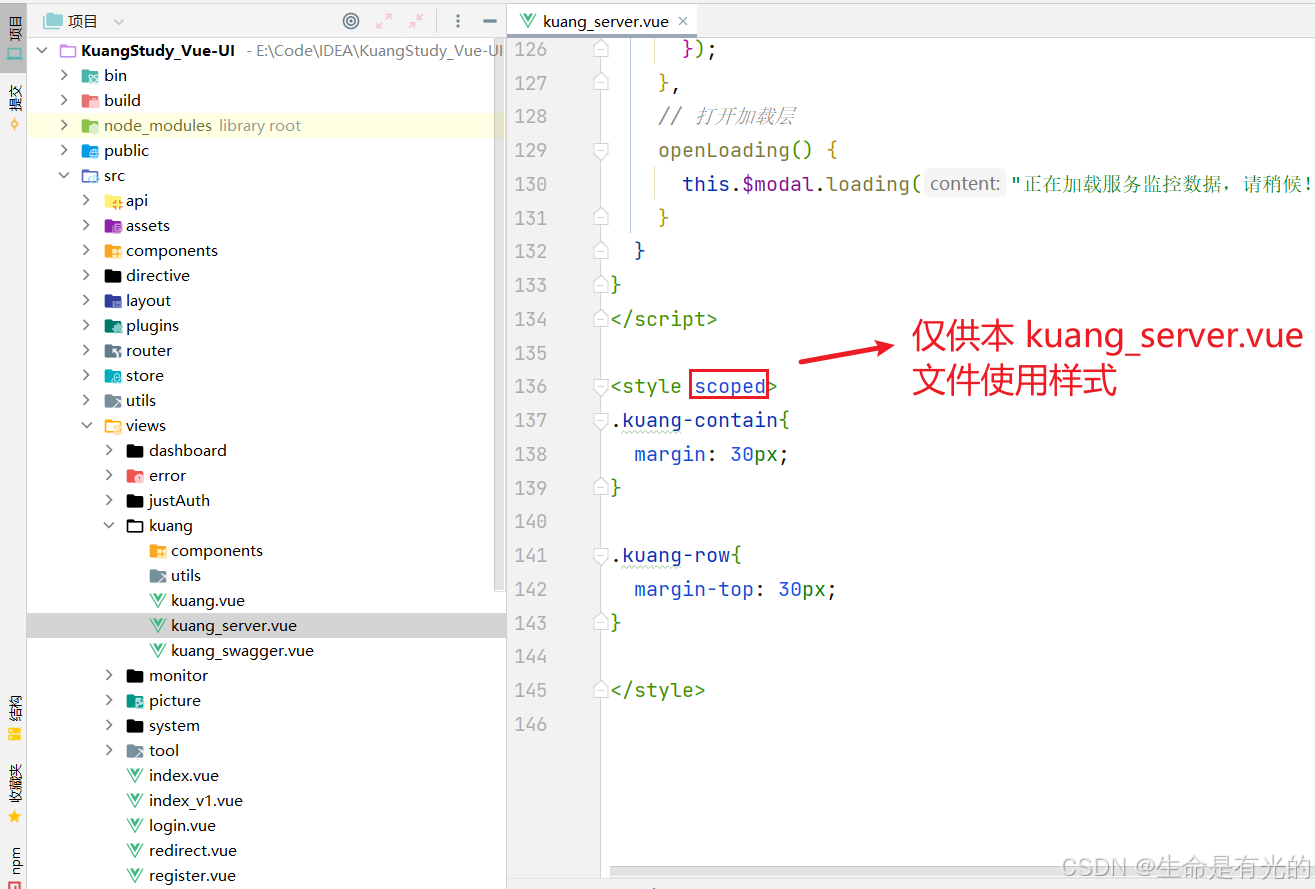Click the tool folder icon
This screenshot has width=1315, height=889.
135,751
